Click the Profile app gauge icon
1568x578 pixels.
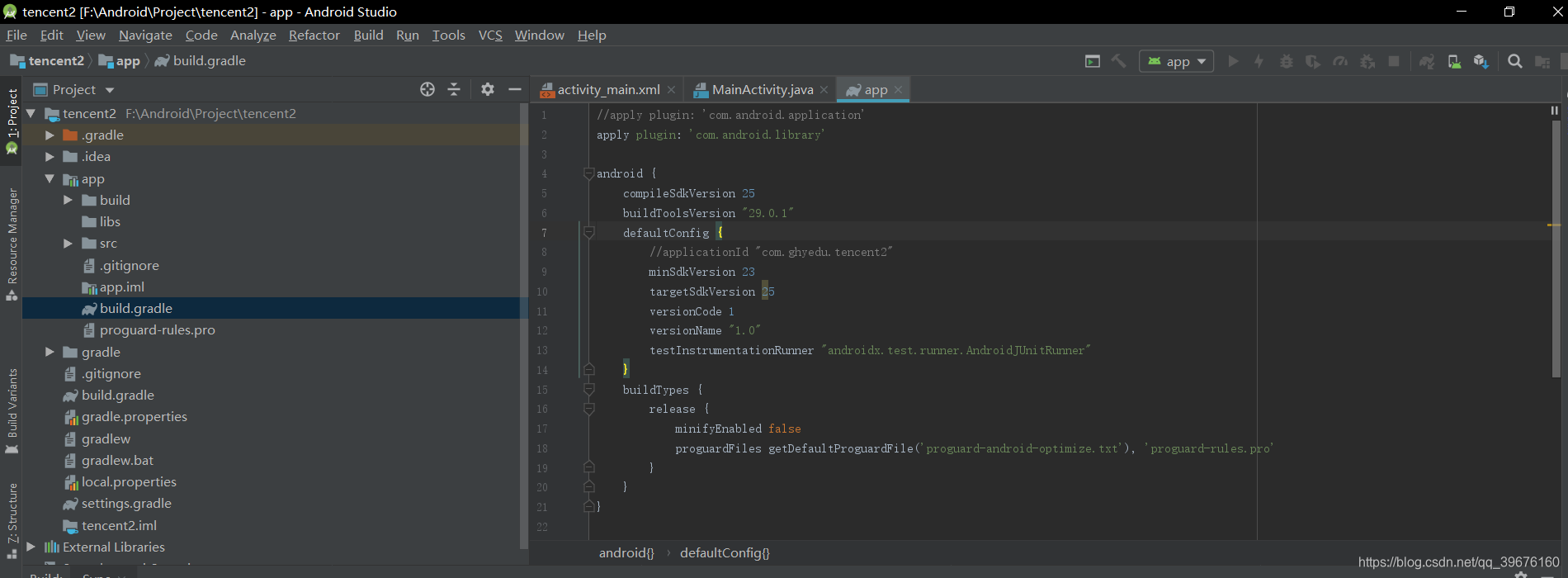click(x=1340, y=61)
